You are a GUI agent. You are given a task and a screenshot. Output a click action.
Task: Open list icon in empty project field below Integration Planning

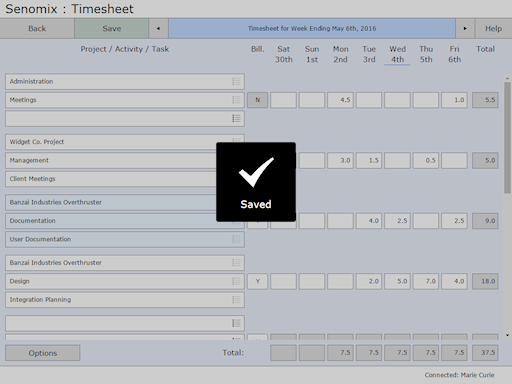[236, 323]
